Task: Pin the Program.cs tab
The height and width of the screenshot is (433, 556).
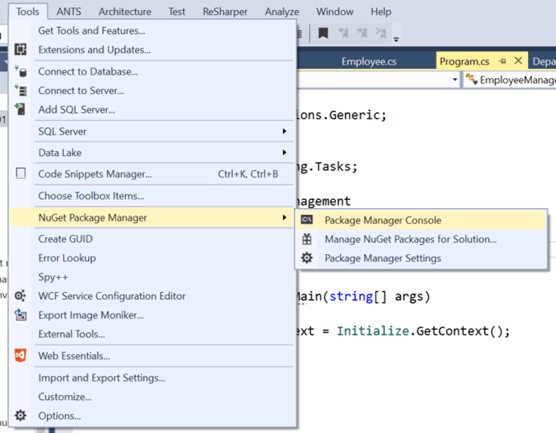Action: point(502,61)
